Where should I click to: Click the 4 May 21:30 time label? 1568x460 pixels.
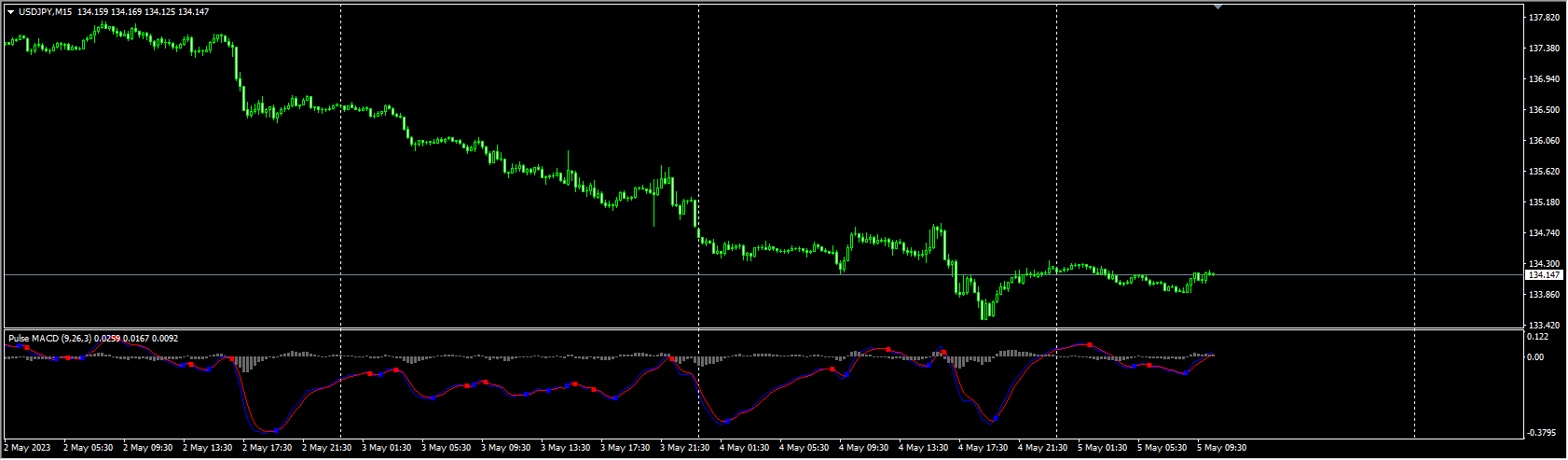pos(1043,448)
